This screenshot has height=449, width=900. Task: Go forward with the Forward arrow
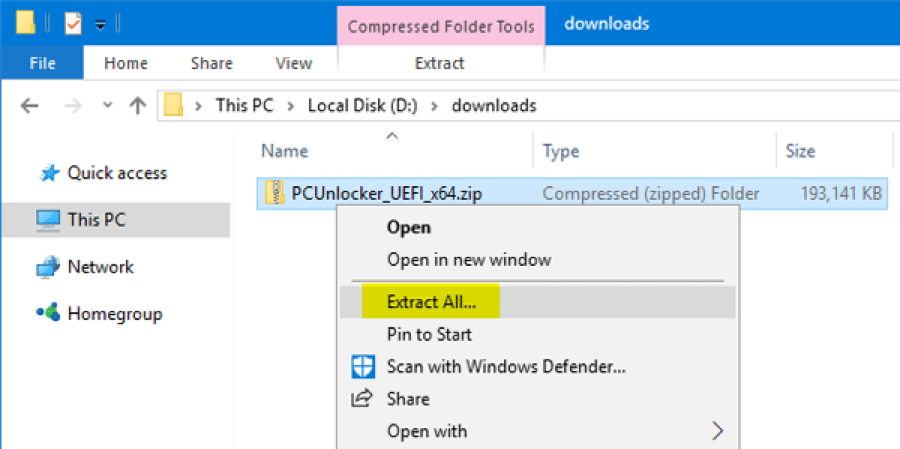pyautogui.click(x=72, y=106)
